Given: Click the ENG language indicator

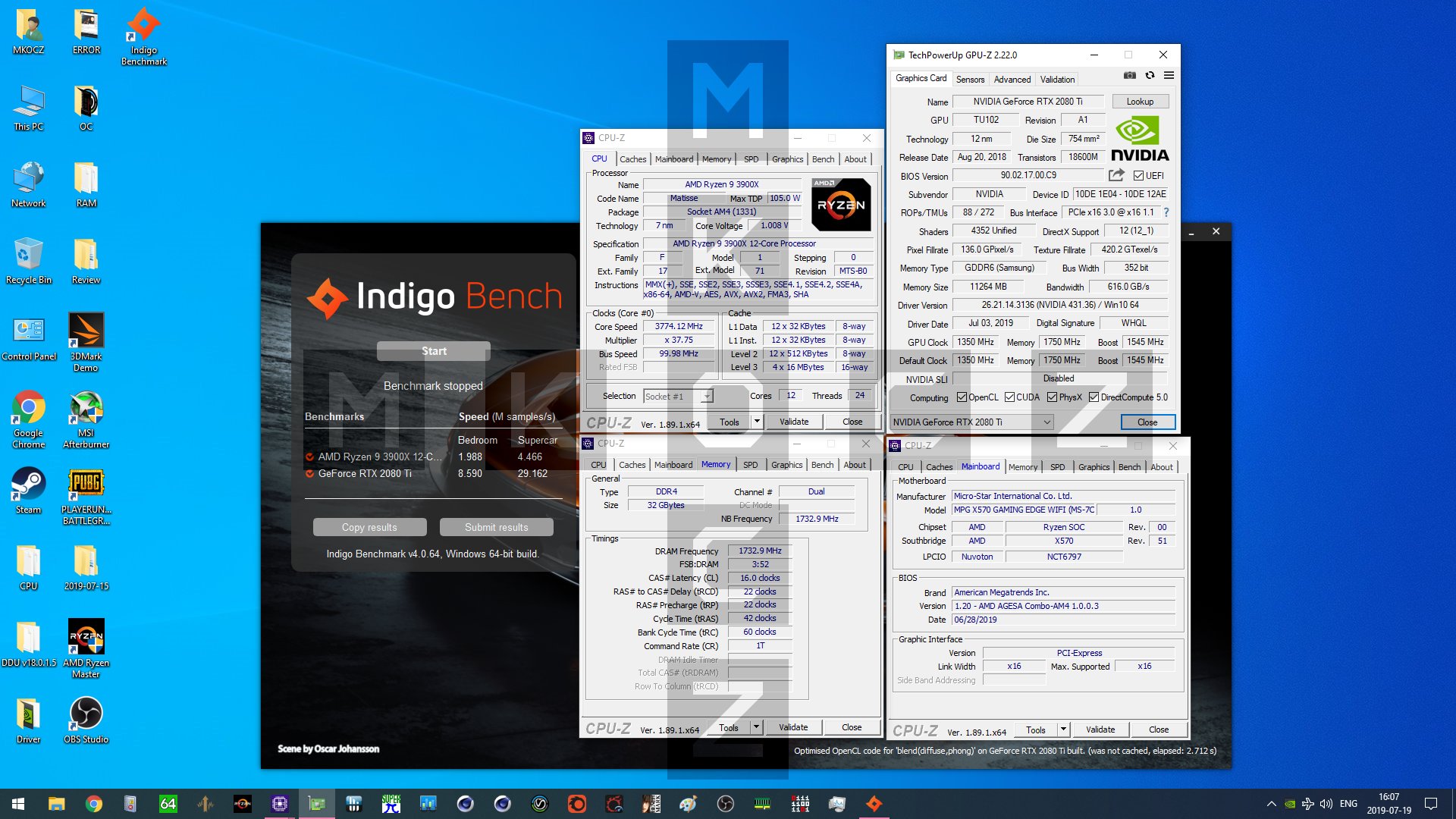Looking at the screenshot, I should click(x=1348, y=804).
